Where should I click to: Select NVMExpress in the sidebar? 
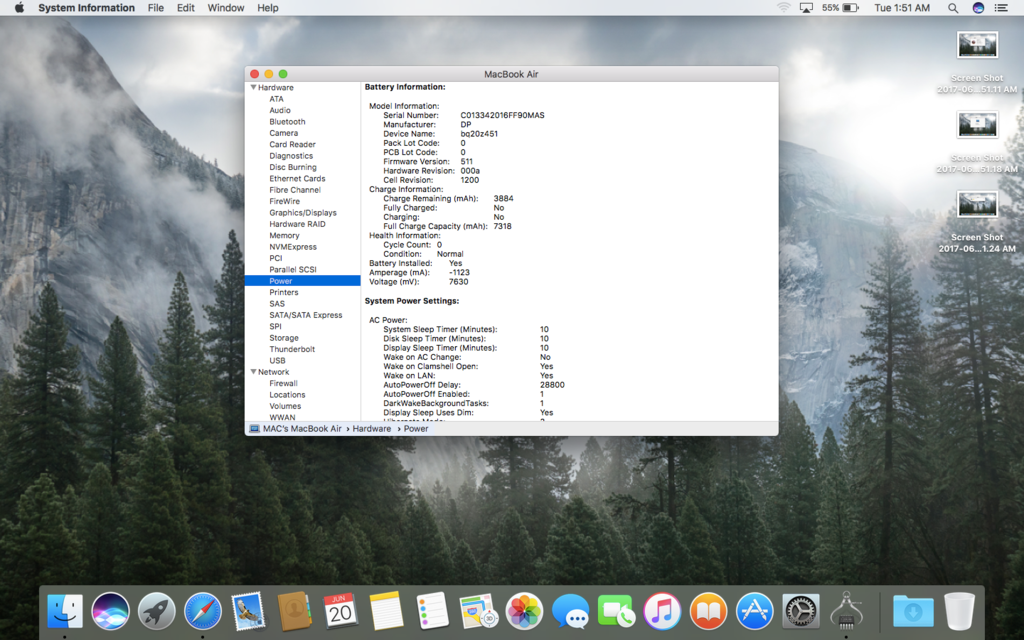[293, 247]
